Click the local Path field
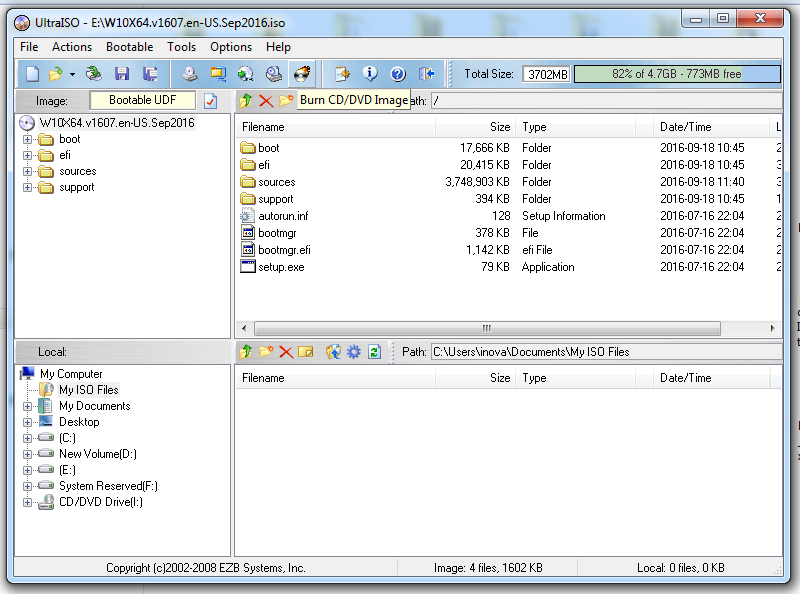Image resolution: width=800 pixels, height=594 pixels. (x=606, y=352)
